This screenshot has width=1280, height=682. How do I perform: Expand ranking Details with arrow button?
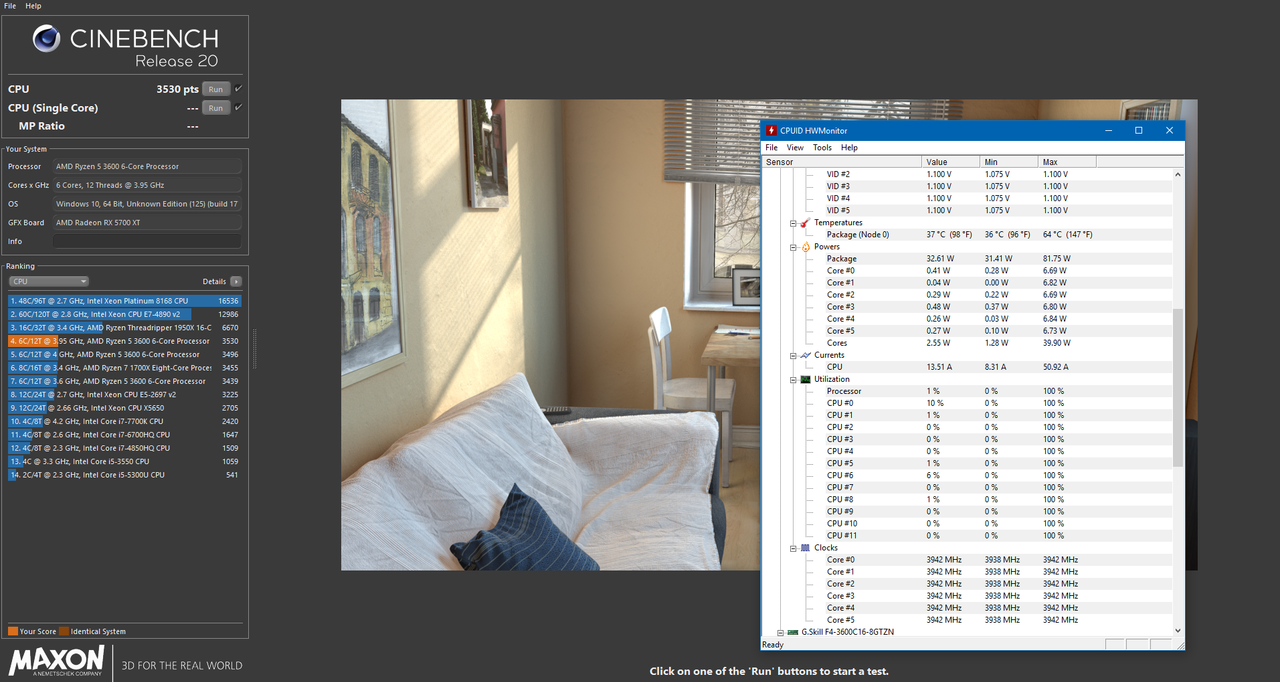(236, 282)
